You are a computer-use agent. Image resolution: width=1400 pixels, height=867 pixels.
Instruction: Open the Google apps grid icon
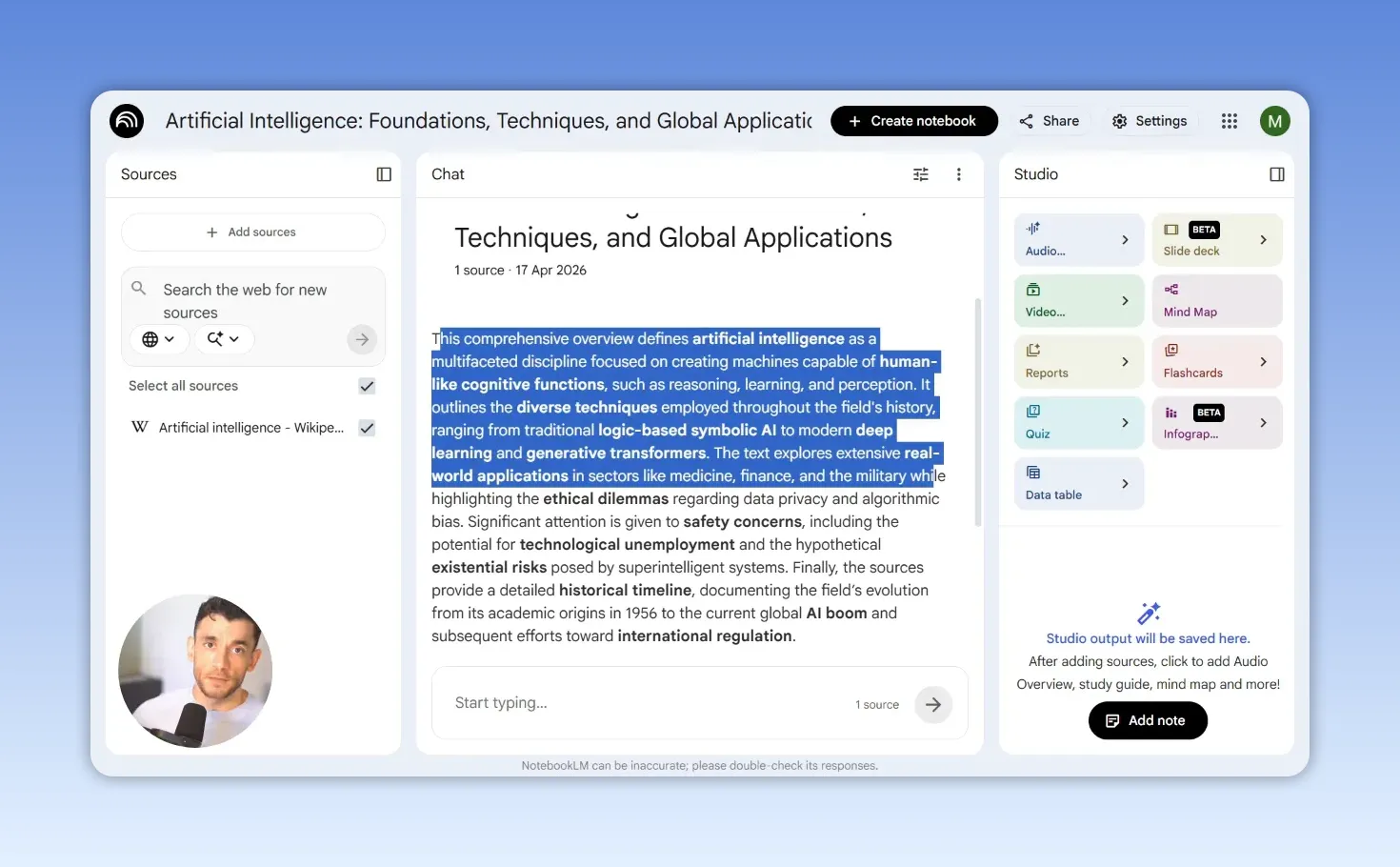[1230, 121]
